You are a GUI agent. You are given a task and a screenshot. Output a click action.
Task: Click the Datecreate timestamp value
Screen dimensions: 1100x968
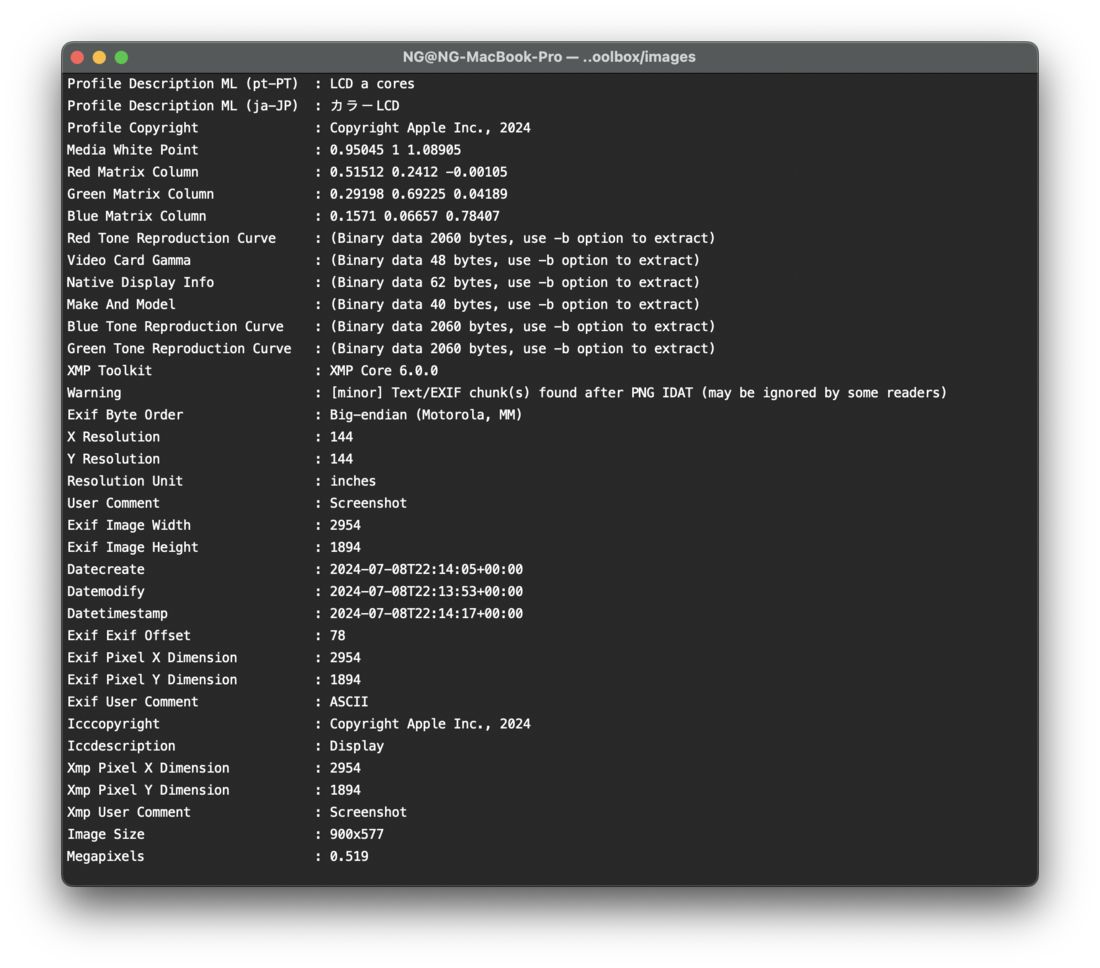[426, 570]
